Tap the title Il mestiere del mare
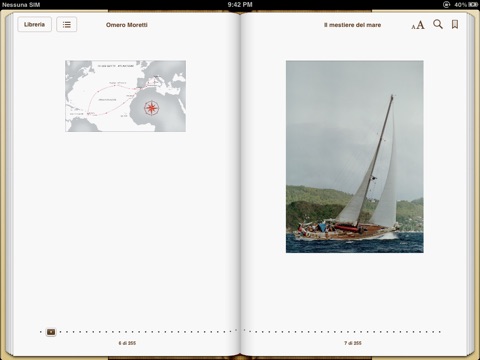 click(x=352, y=25)
